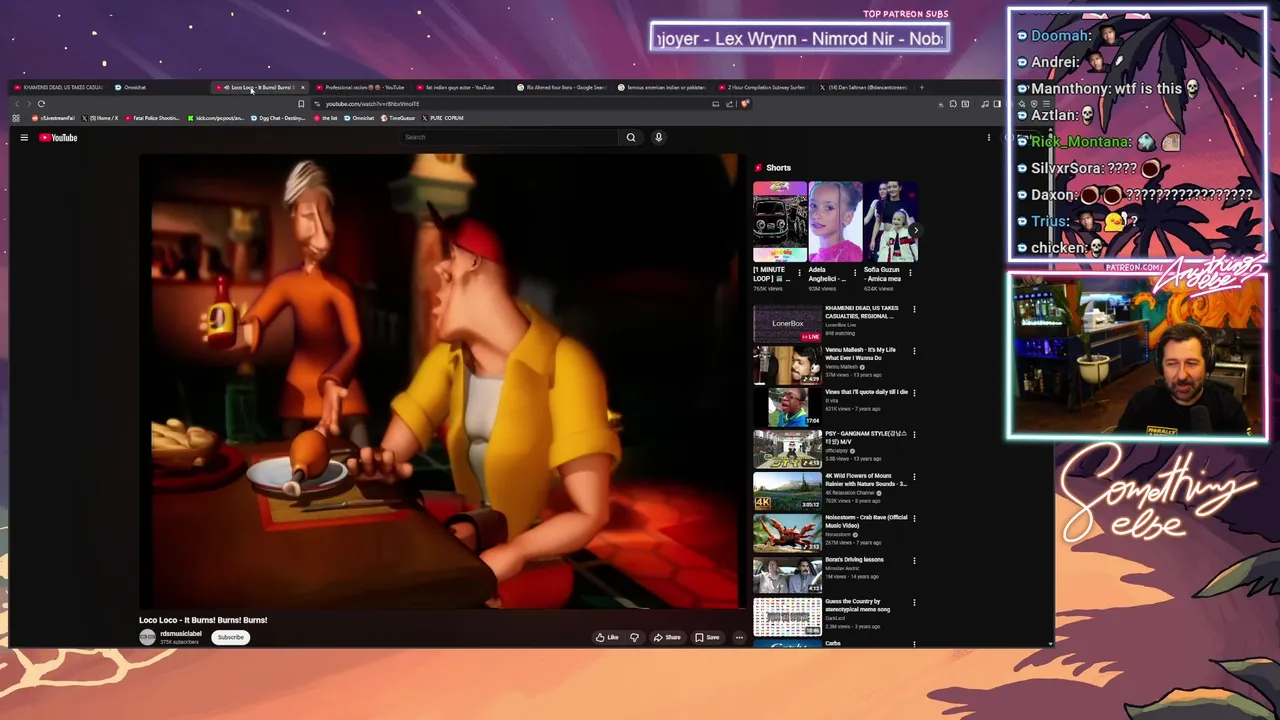Viewport: 1280px width, 720px height.
Task: Open new browser tab with the plus icon
Action: (922, 87)
